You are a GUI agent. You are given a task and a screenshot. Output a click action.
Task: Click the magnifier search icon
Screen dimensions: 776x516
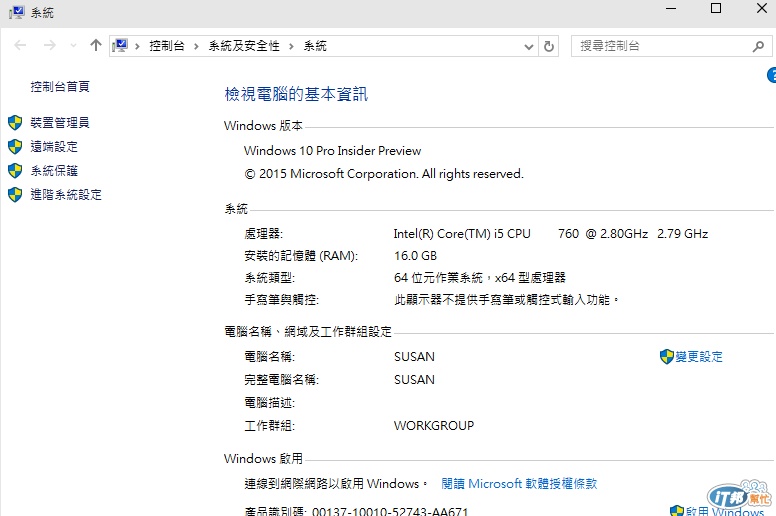(x=758, y=47)
